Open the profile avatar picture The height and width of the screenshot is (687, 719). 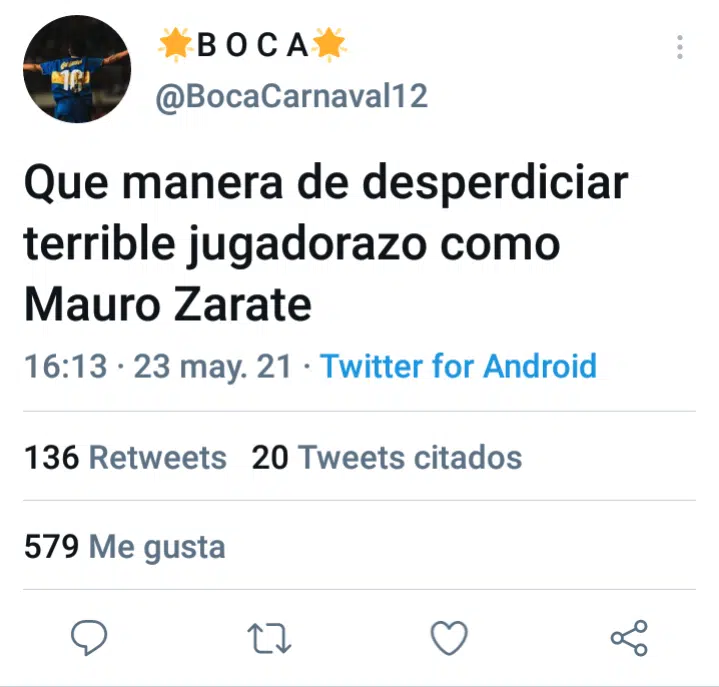[77, 69]
